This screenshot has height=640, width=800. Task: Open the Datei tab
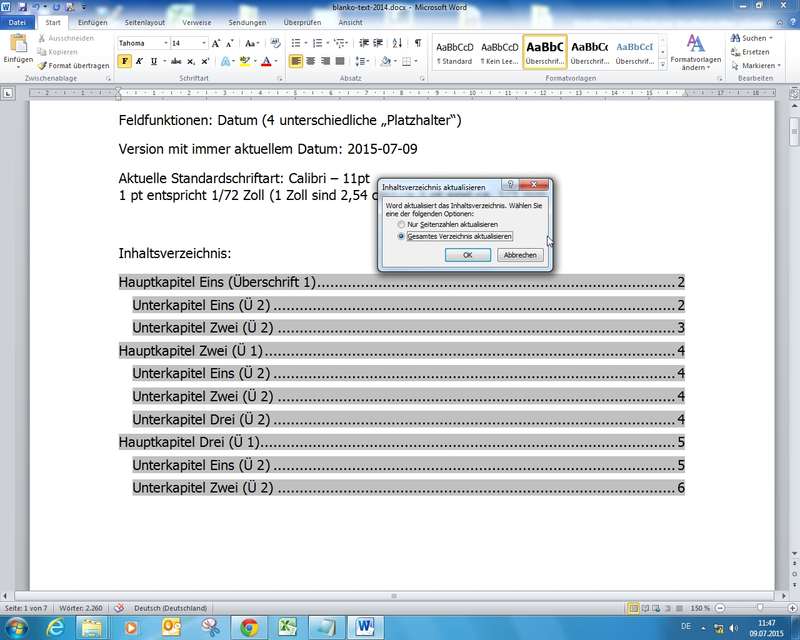(17, 22)
